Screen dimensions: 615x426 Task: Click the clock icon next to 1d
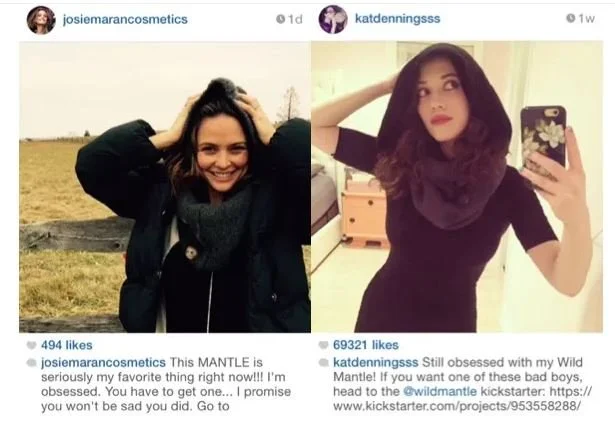[280, 19]
